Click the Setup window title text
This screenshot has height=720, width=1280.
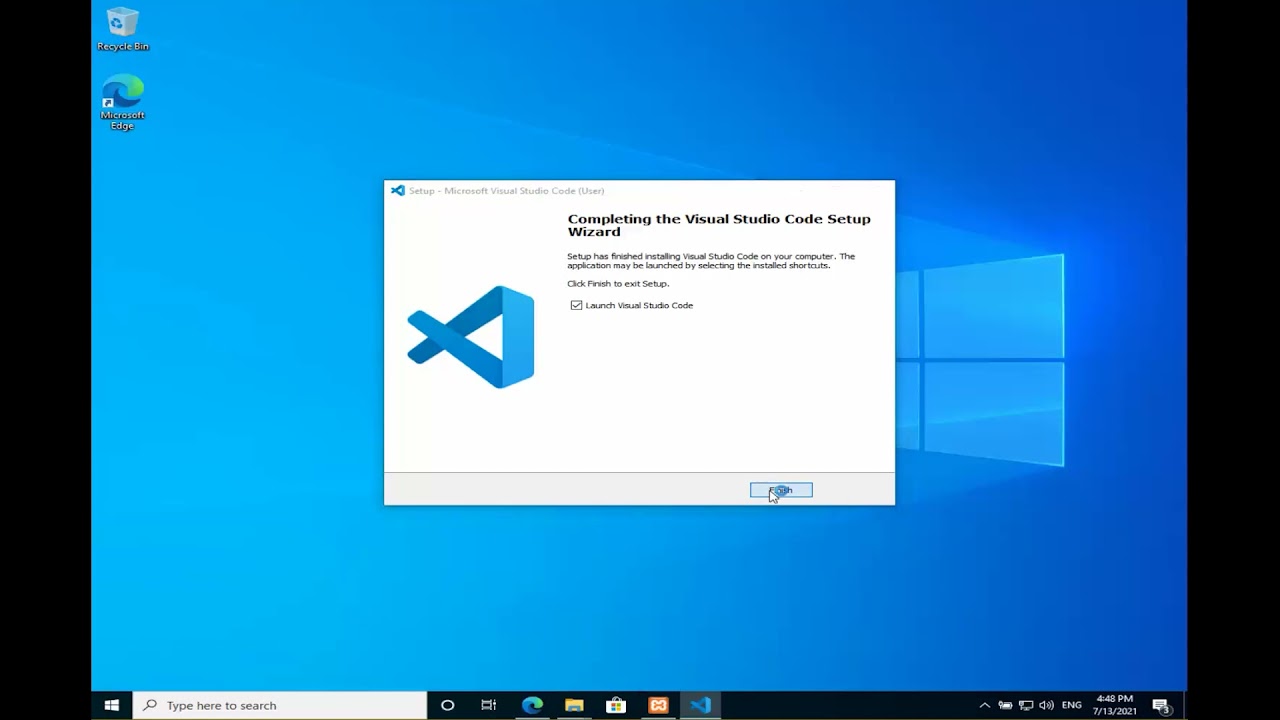[506, 191]
